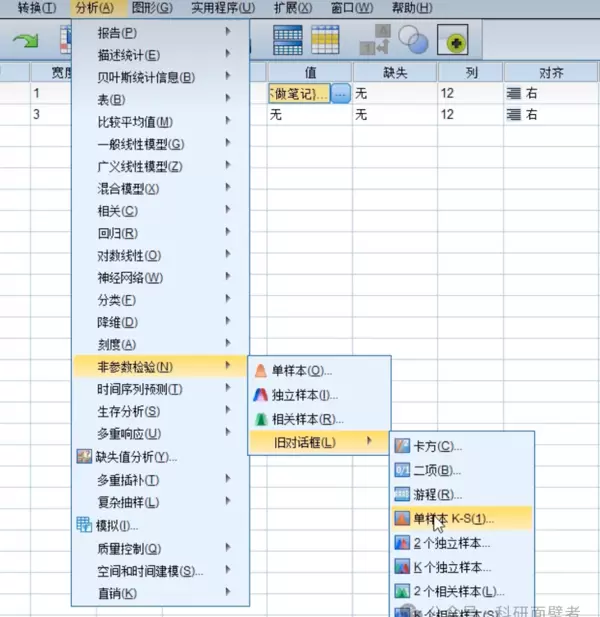Select 2个独立样本 test

[451, 543]
